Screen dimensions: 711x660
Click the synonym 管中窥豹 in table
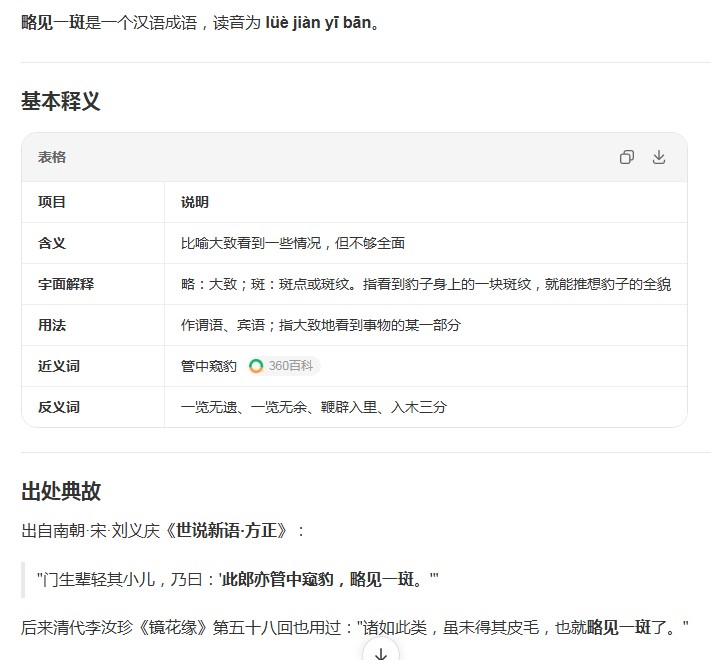[x=209, y=366]
